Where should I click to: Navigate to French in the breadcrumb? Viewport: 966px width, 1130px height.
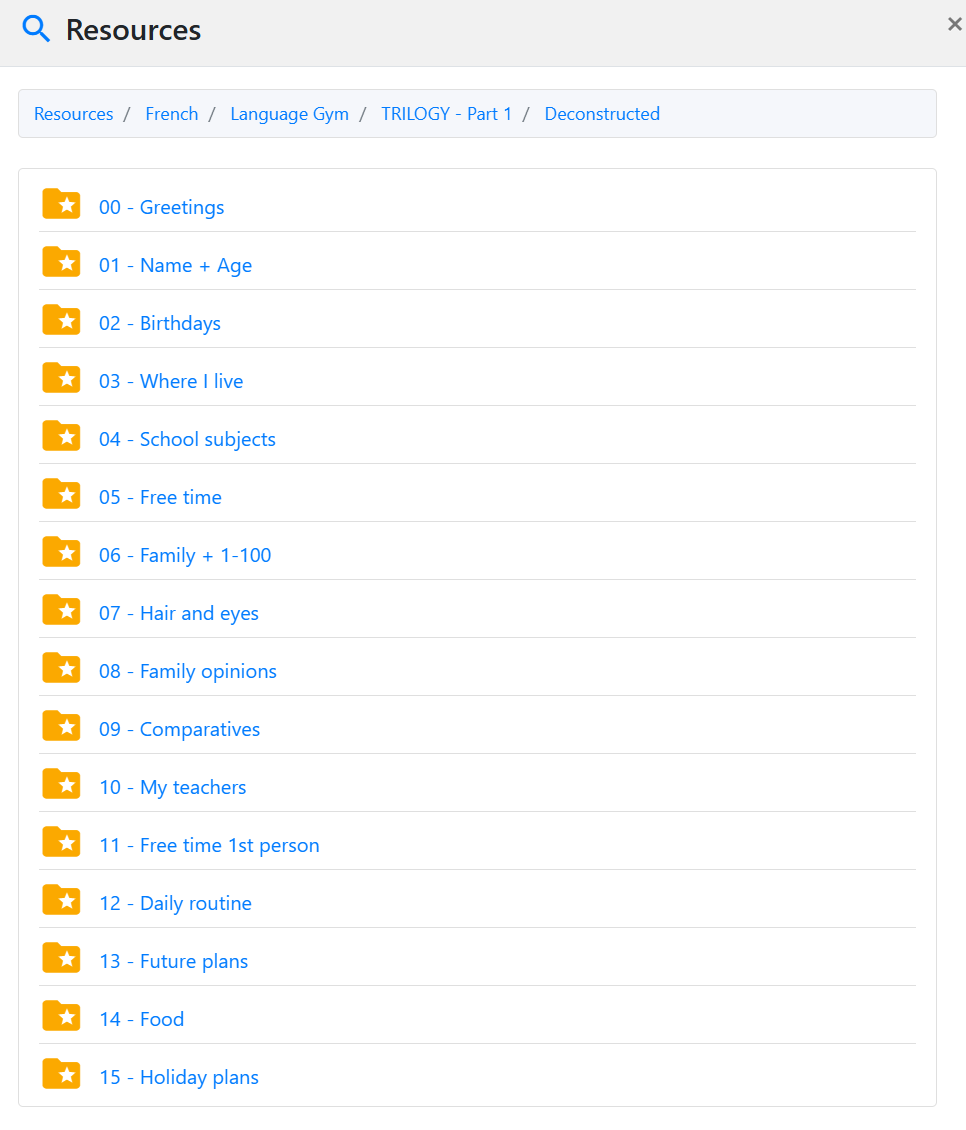172,114
